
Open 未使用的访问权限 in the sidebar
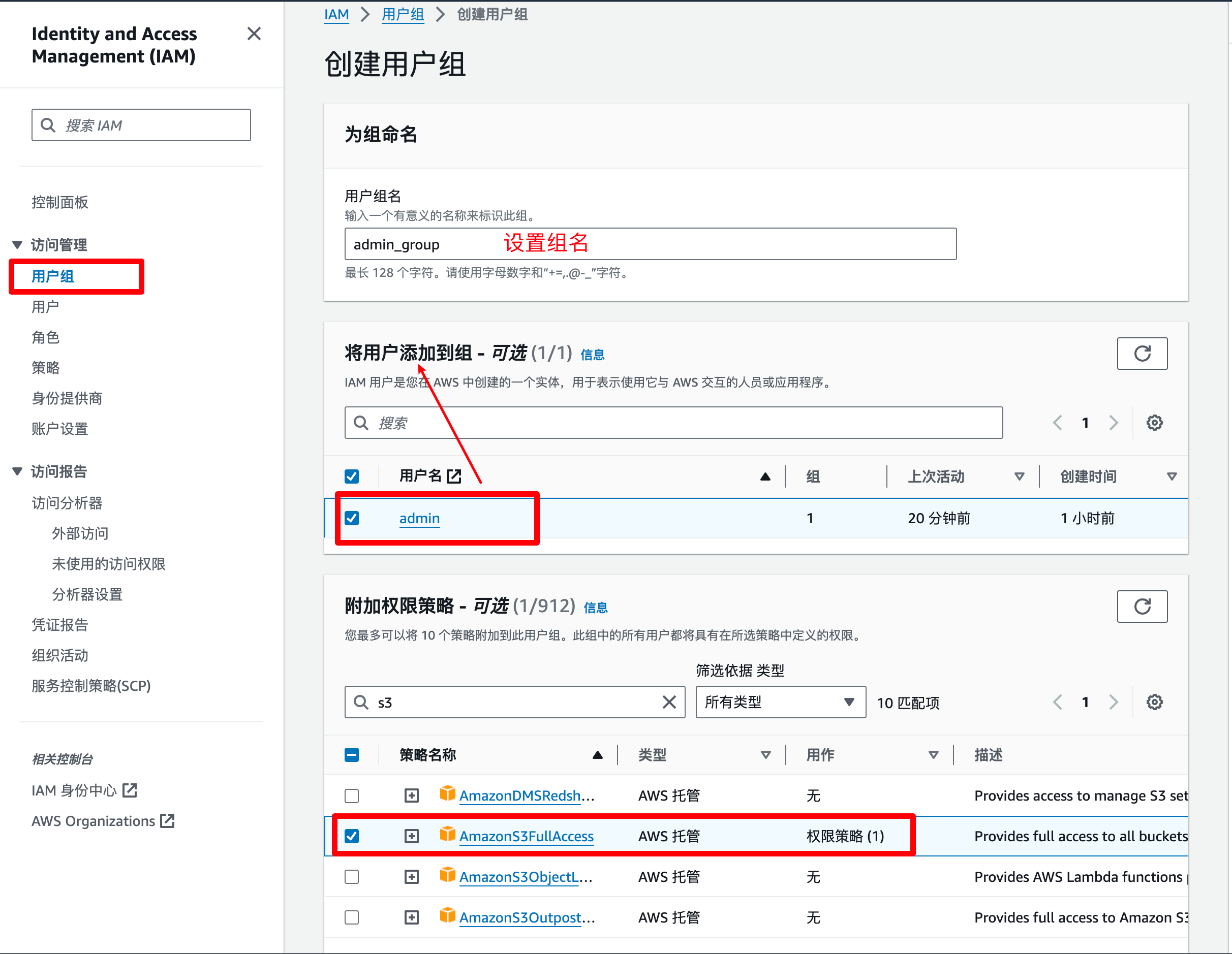tap(108, 564)
